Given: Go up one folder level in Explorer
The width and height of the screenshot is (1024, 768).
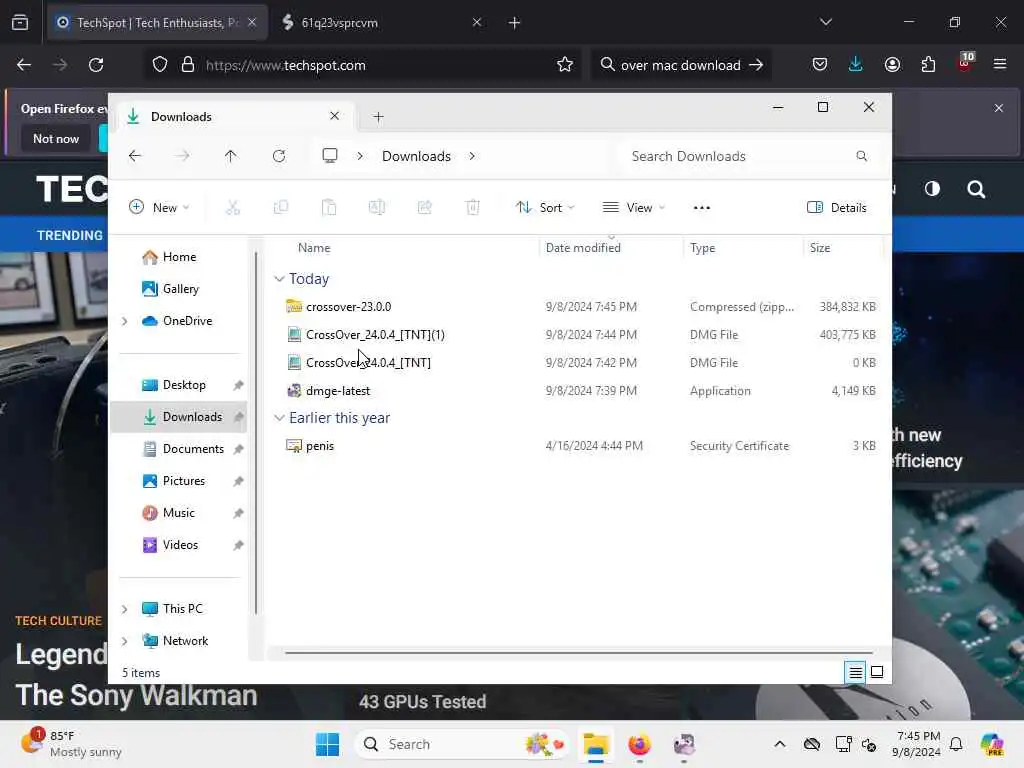Looking at the screenshot, I should [231, 156].
